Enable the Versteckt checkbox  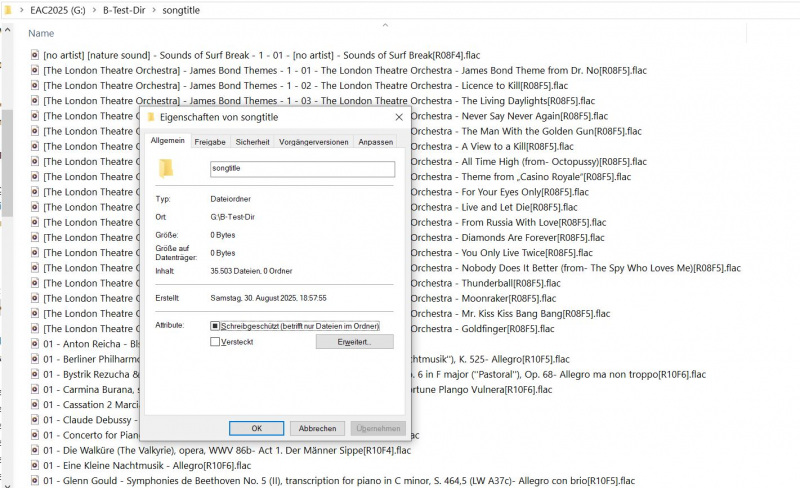point(215,342)
